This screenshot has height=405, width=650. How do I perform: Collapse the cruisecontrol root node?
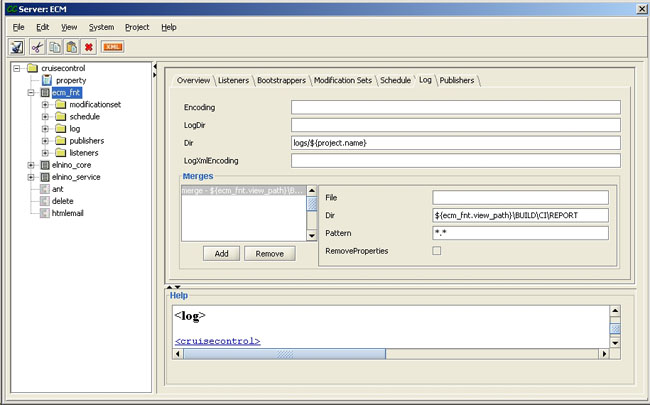click(x=17, y=68)
